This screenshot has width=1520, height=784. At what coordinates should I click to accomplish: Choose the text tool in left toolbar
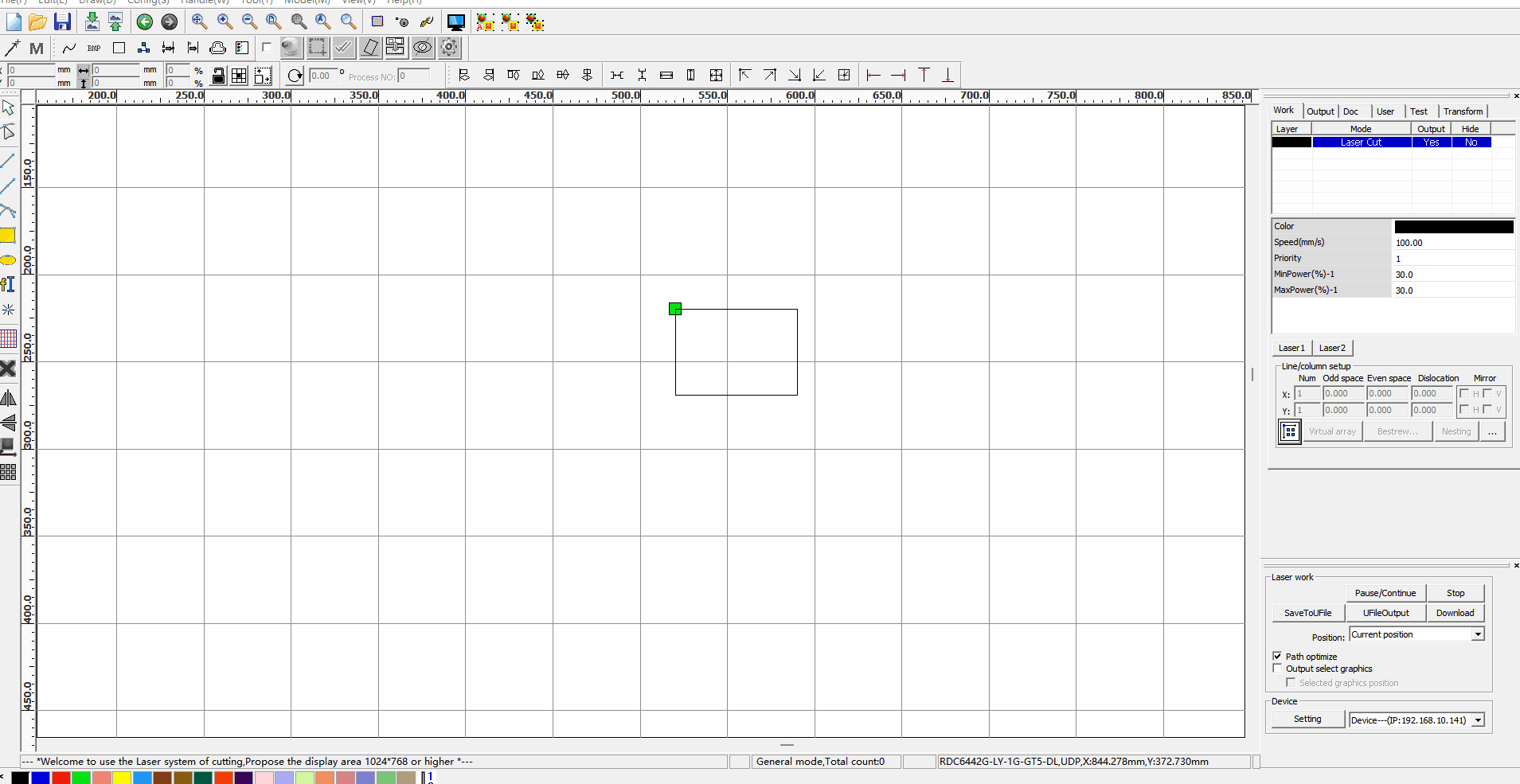8,284
